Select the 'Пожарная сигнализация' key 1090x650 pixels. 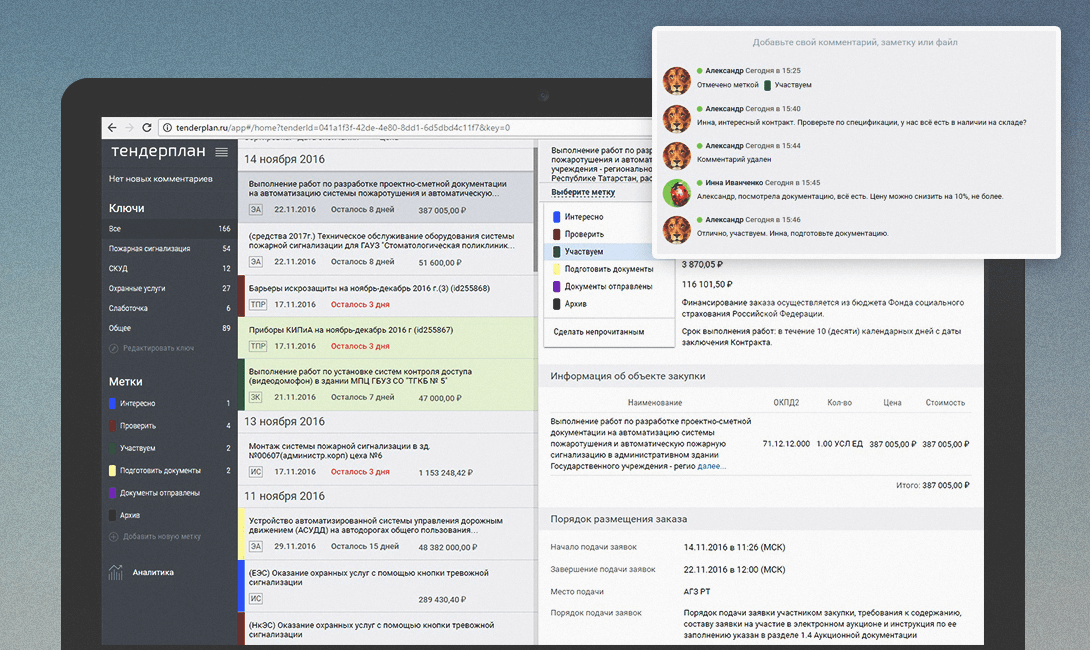tap(170, 248)
